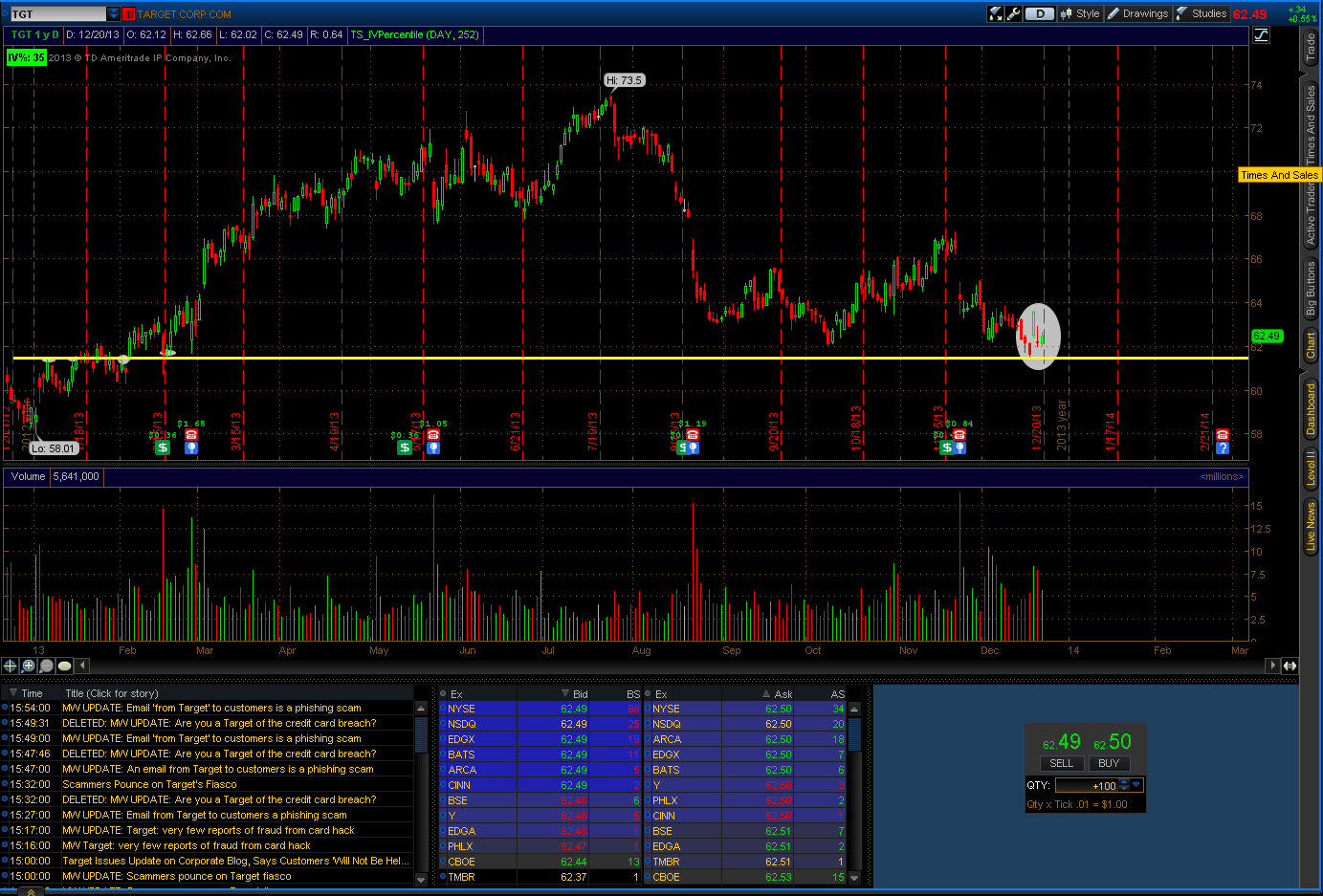
Task: Open the Trade side tab
Action: point(1311,48)
